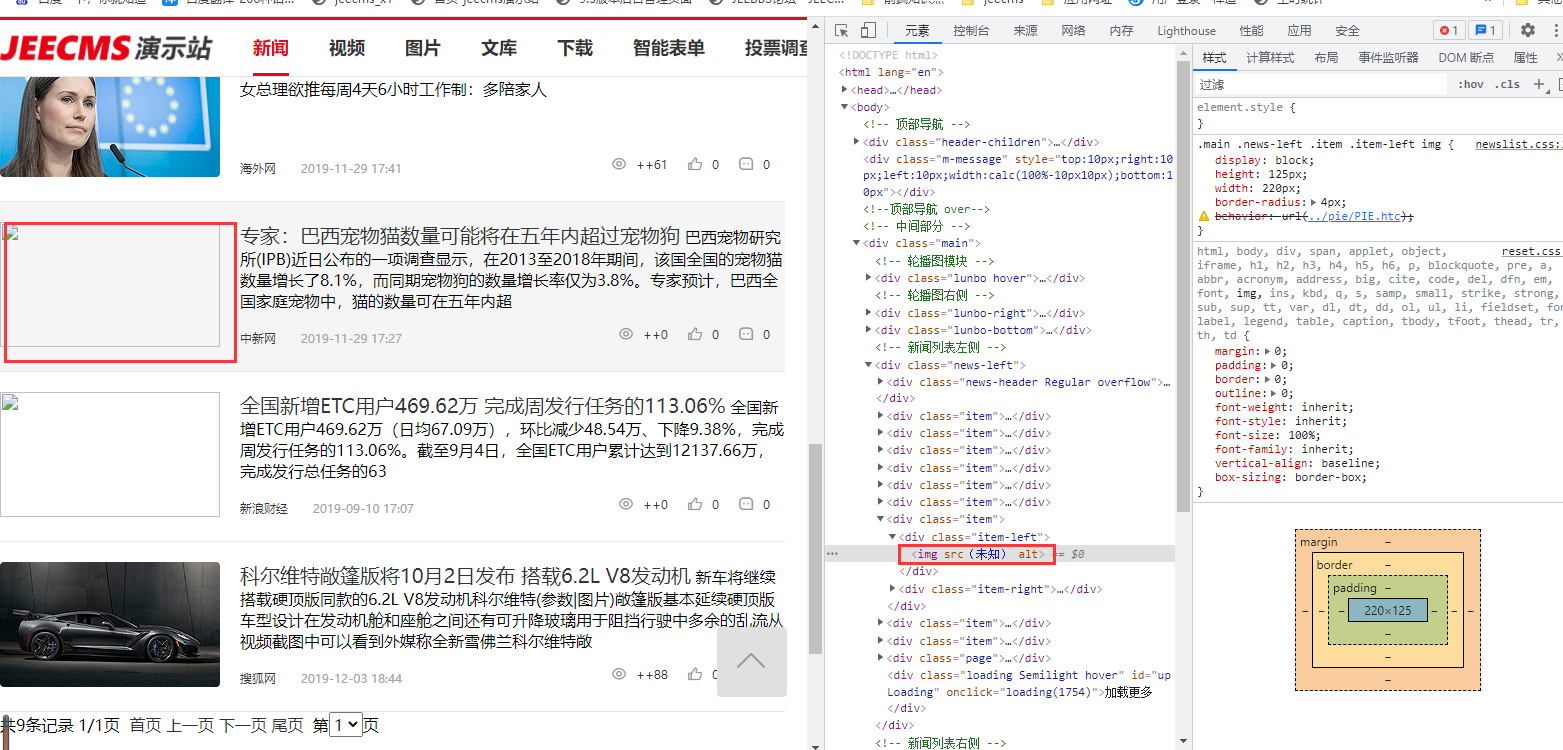Expand the lunbo-bottom div node

[869, 330]
